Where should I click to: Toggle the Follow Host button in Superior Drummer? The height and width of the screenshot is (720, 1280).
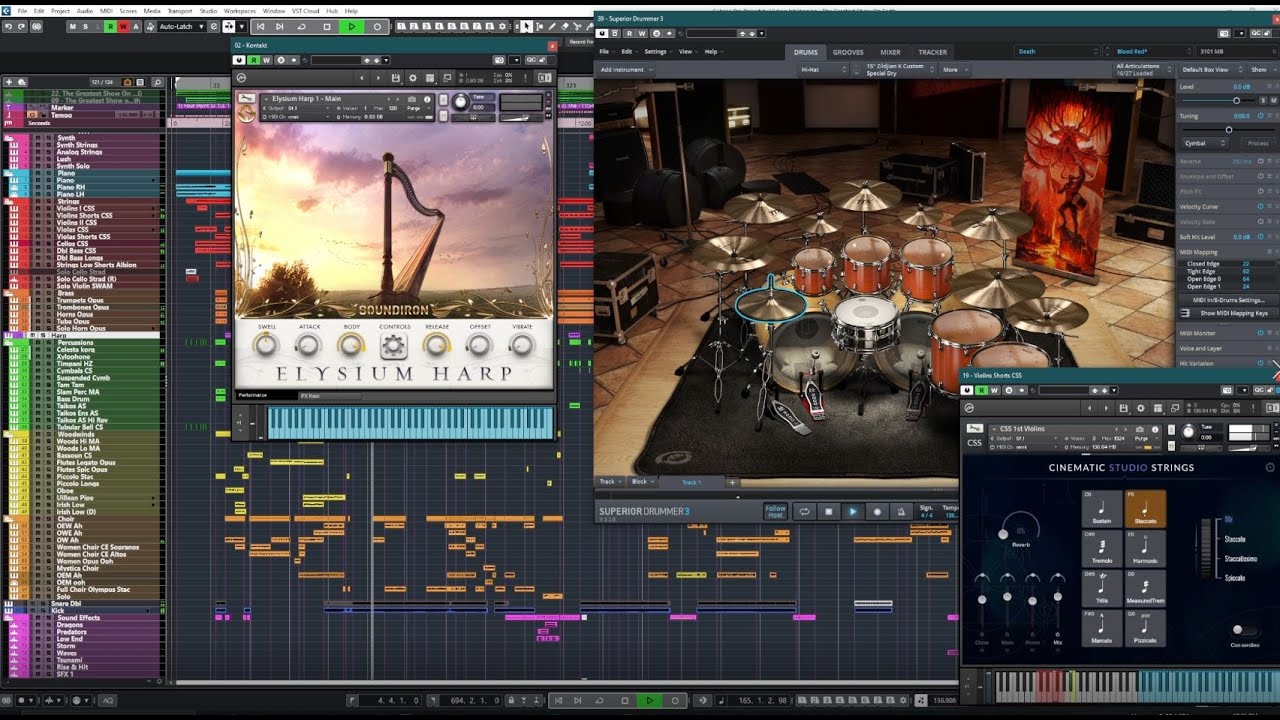click(x=775, y=512)
